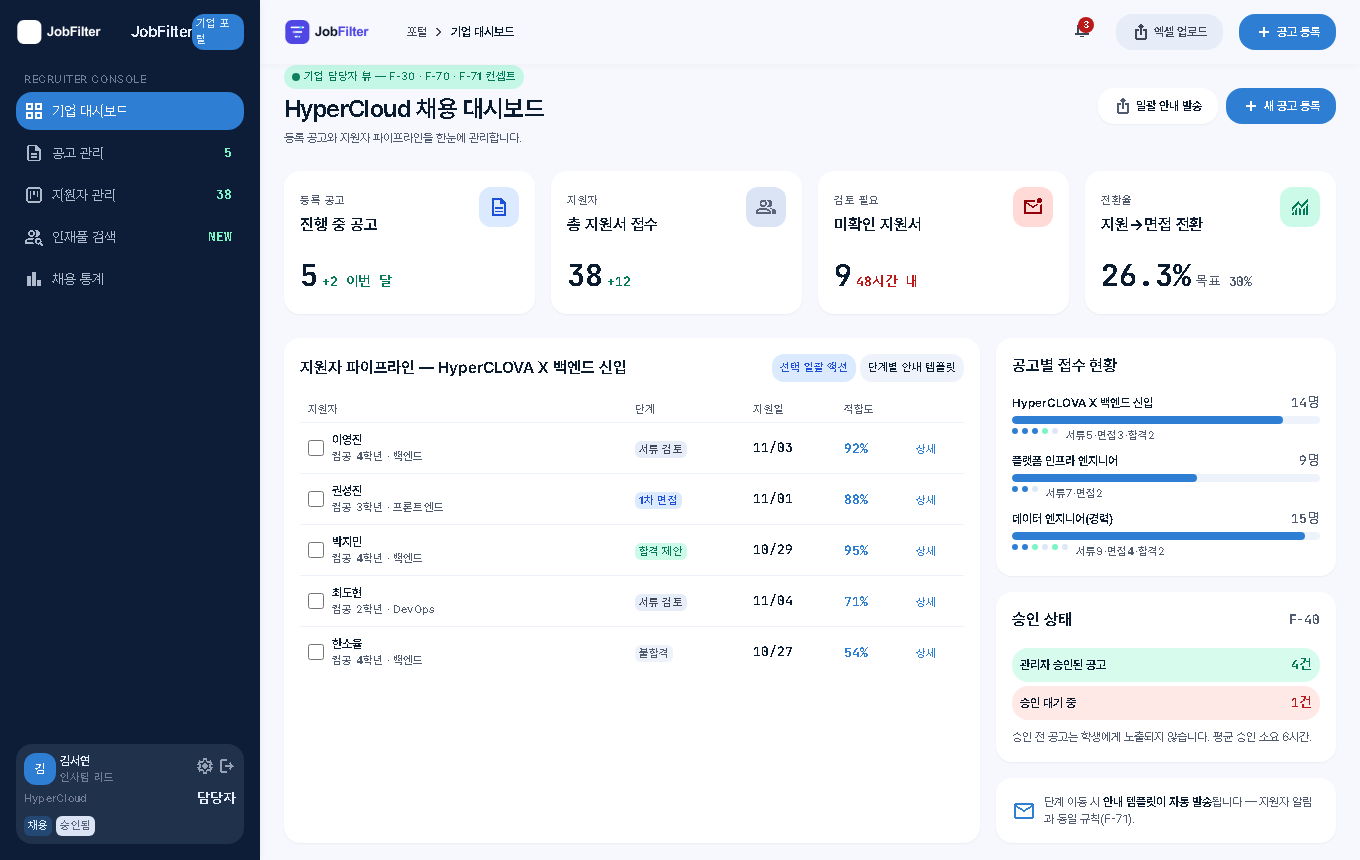Click the 단계별 안내 템플릿 button
Screen dimensions: 1360x860
click(x=912, y=368)
